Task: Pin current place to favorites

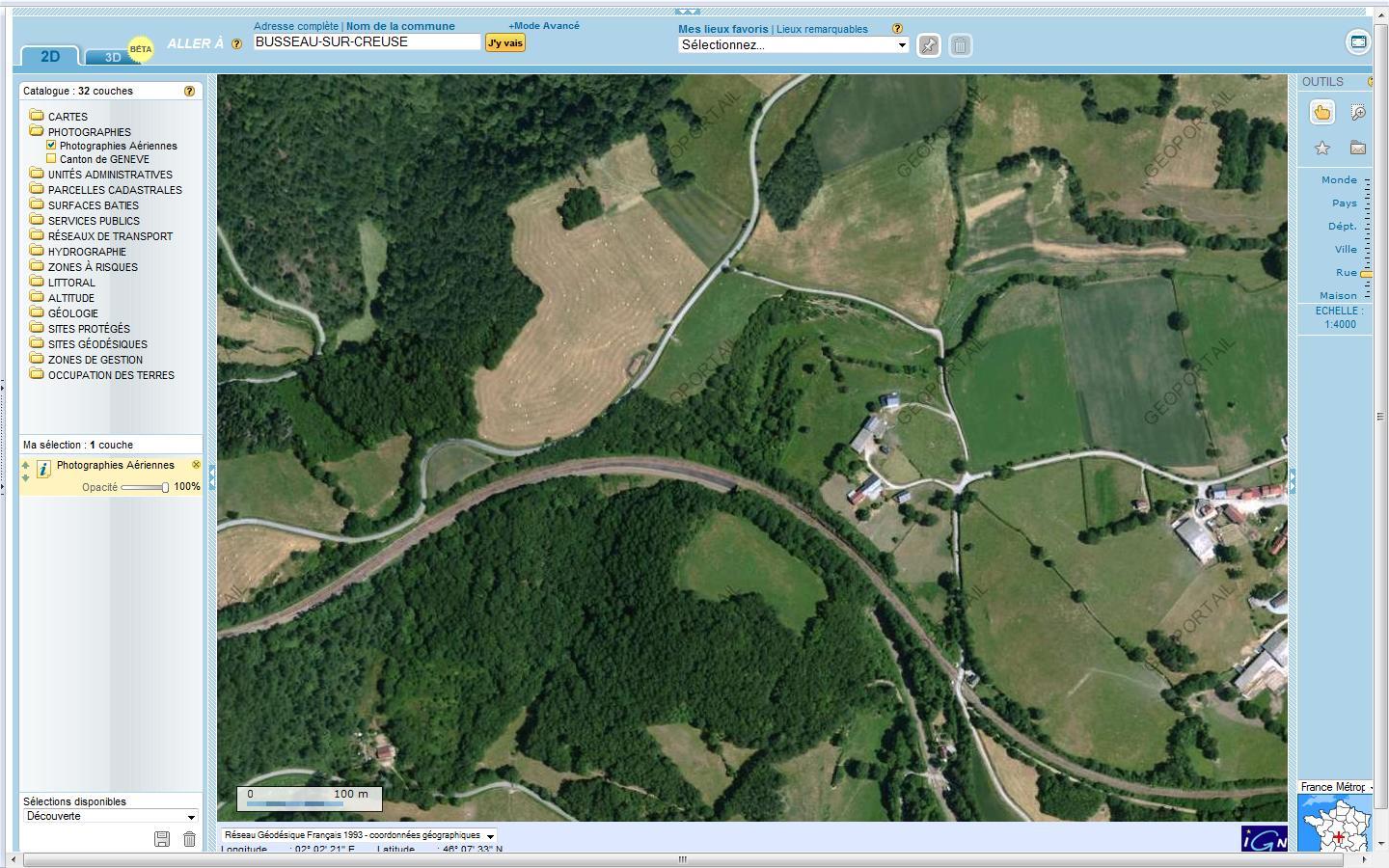Action: click(928, 45)
